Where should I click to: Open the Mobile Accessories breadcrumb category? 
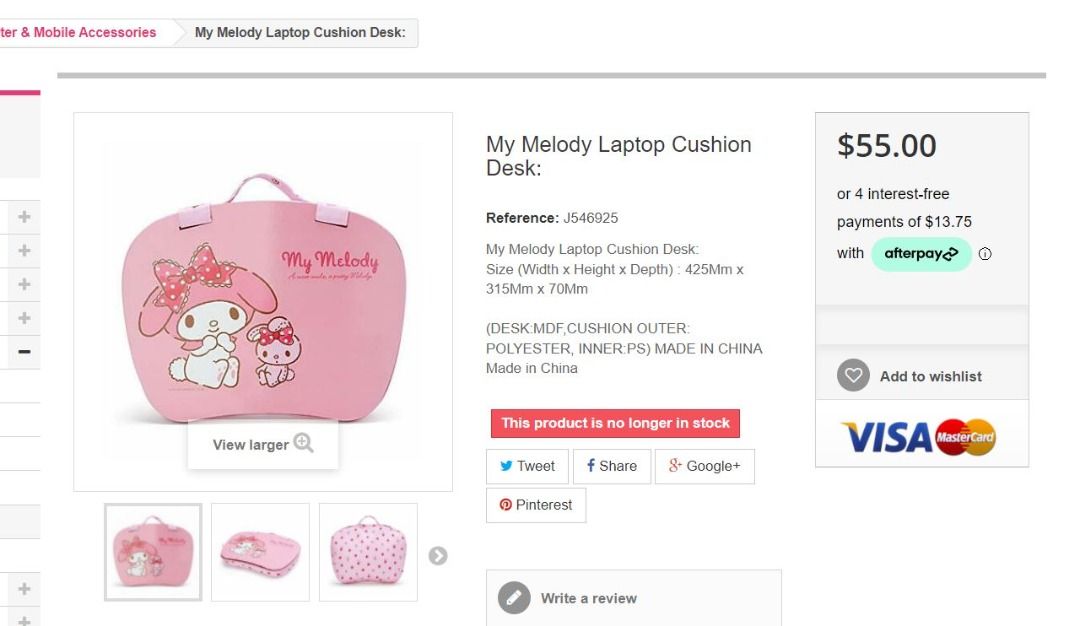[78, 32]
